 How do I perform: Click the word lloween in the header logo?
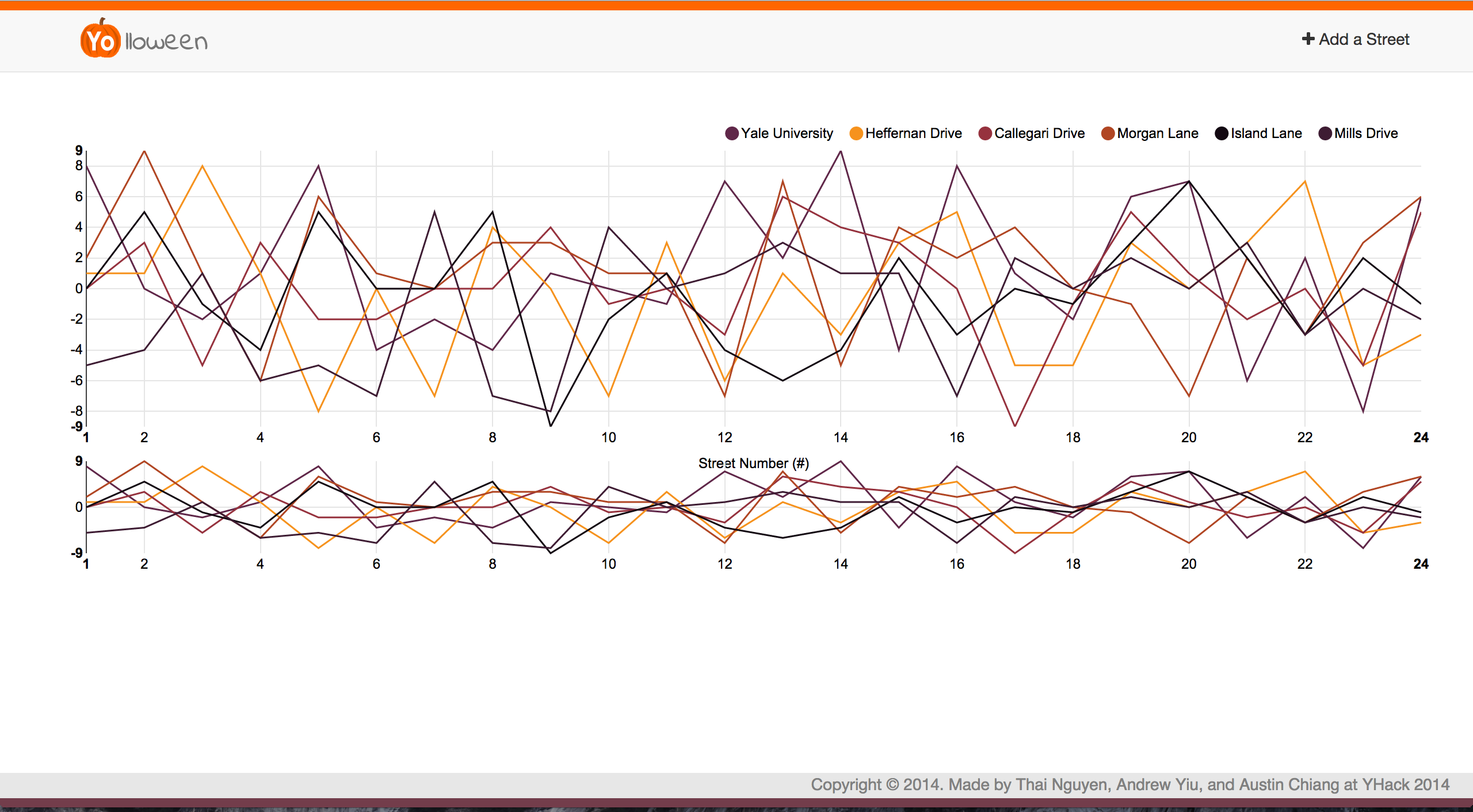pos(166,41)
